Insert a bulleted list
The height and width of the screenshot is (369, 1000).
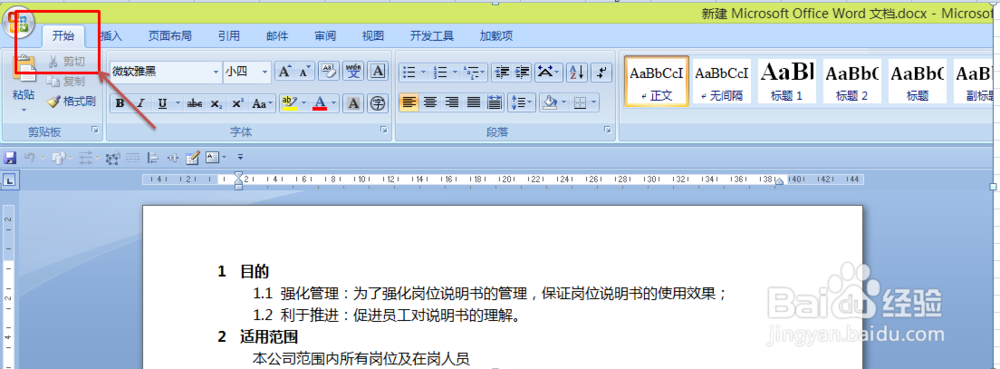(410, 72)
